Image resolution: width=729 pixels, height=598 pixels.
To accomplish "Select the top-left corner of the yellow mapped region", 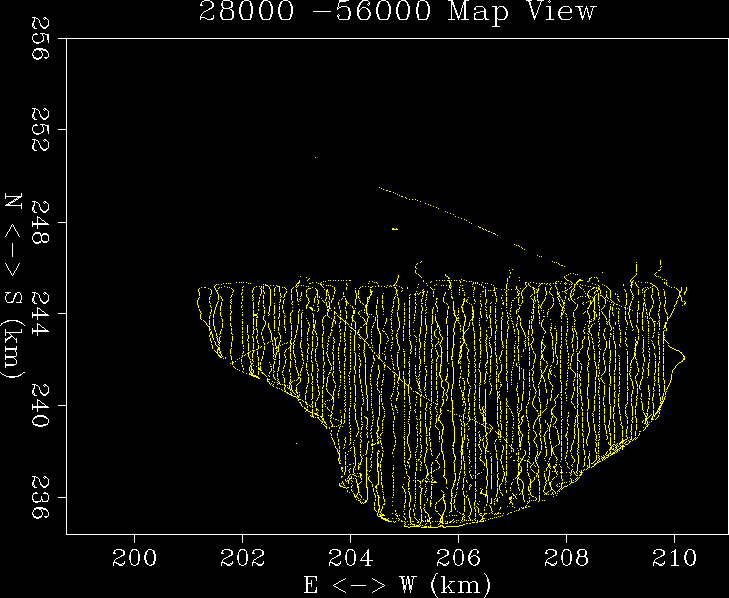I will click(x=201, y=288).
